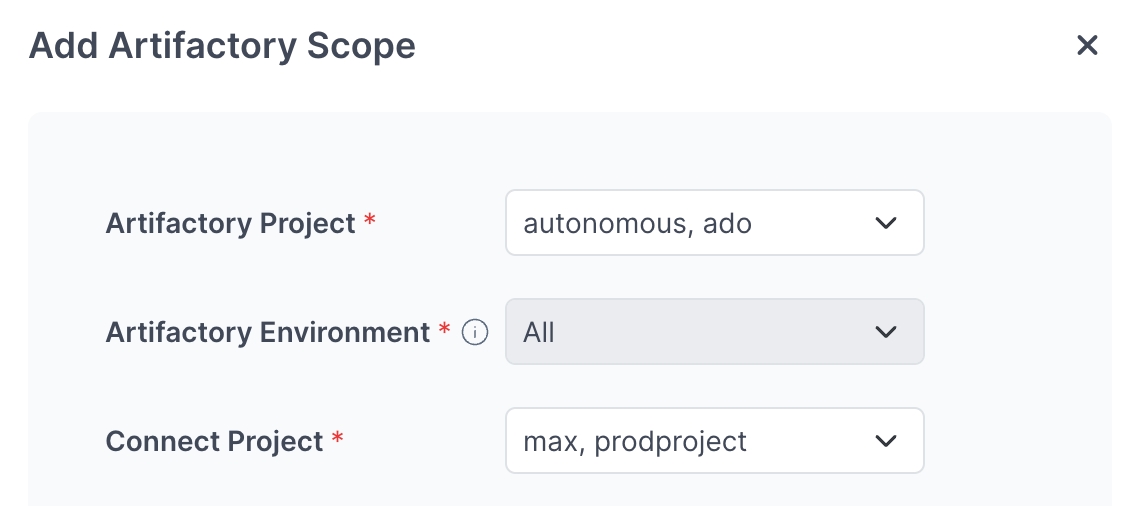Click the "All" environment value
This screenshot has width=1136, height=506.
pyautogui.click(x=539, y=332)
